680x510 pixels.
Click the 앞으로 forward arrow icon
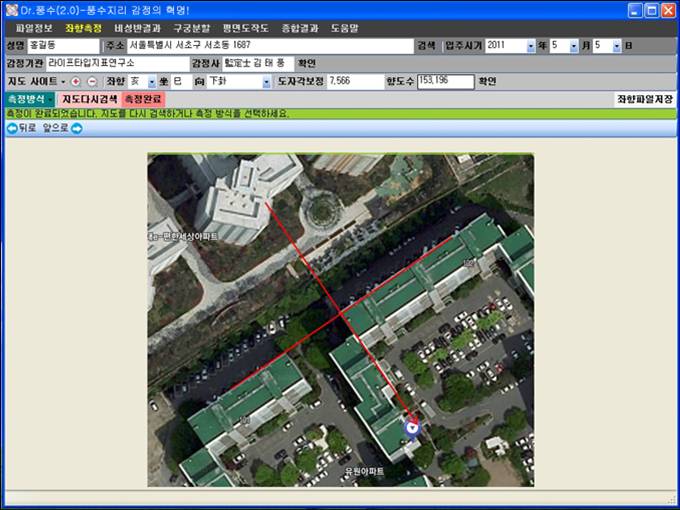[77, 128]
